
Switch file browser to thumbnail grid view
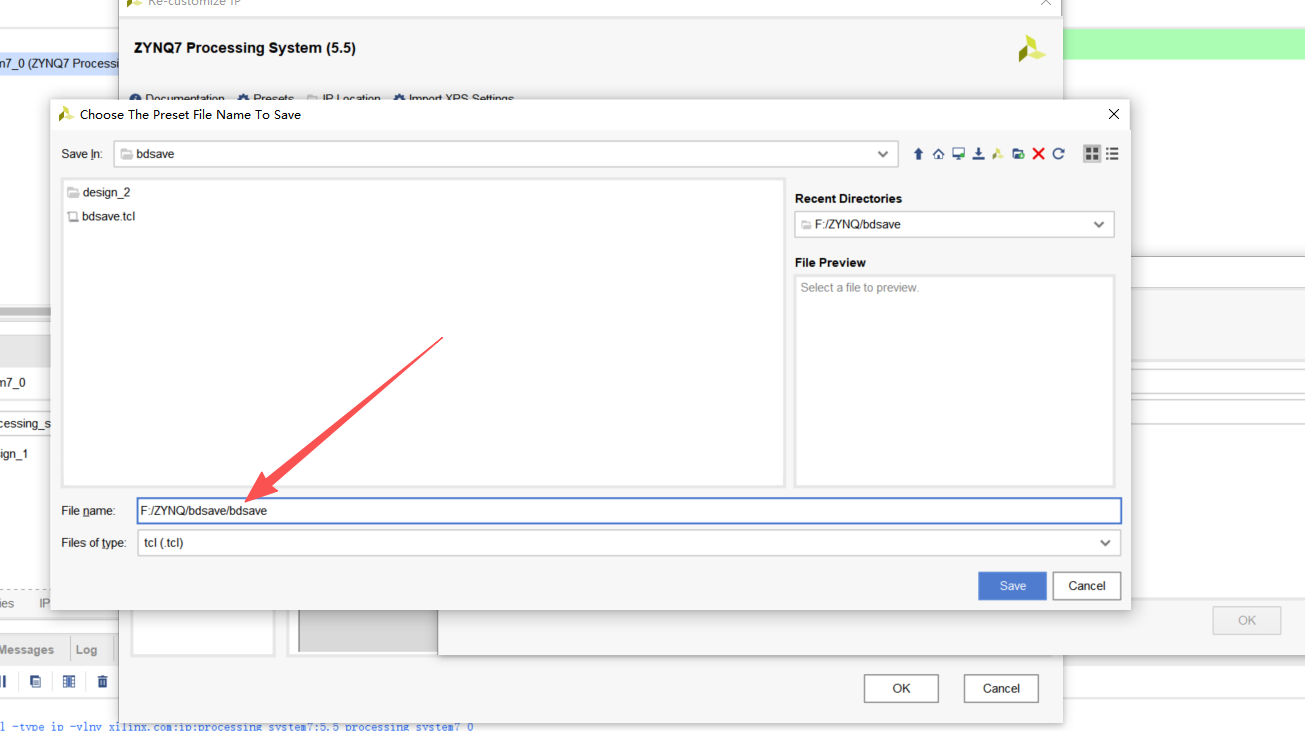click(x=1092, y=154)
